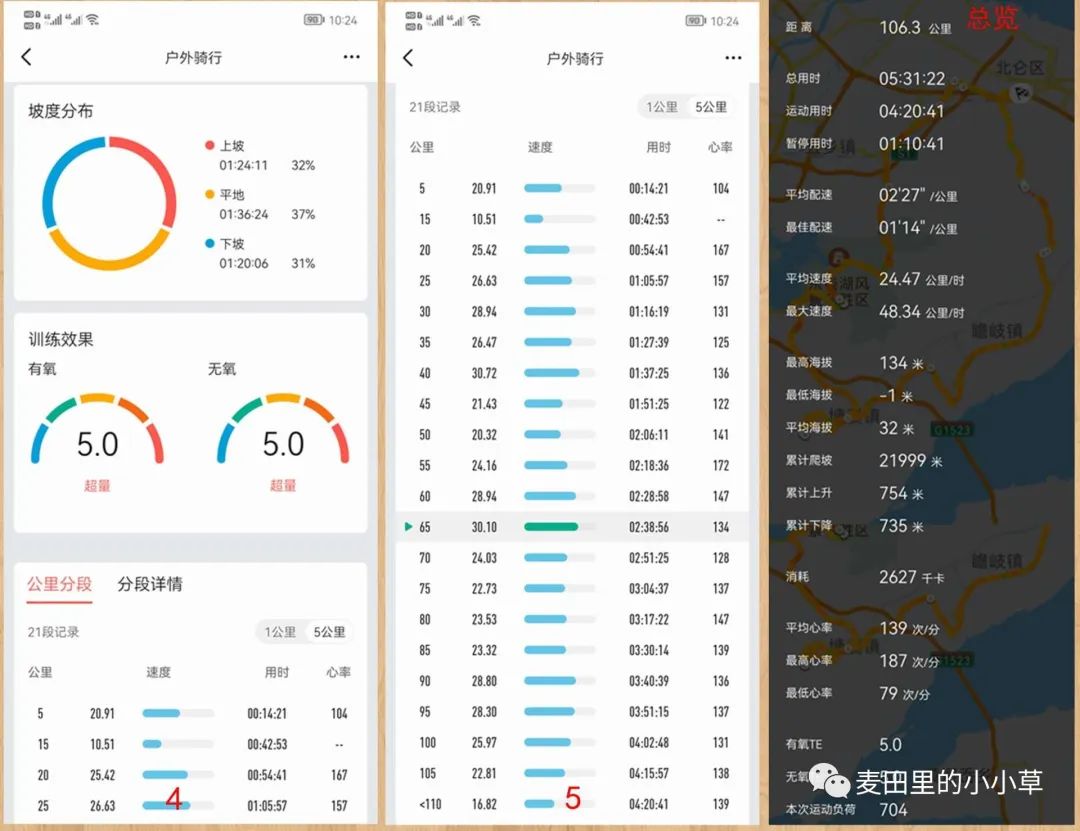Image resolution: width=1080 pixels, height=831 pixels.
Task: Tap the 训练效果 heading
Action: pyautogui.click(x=61, y=339)
